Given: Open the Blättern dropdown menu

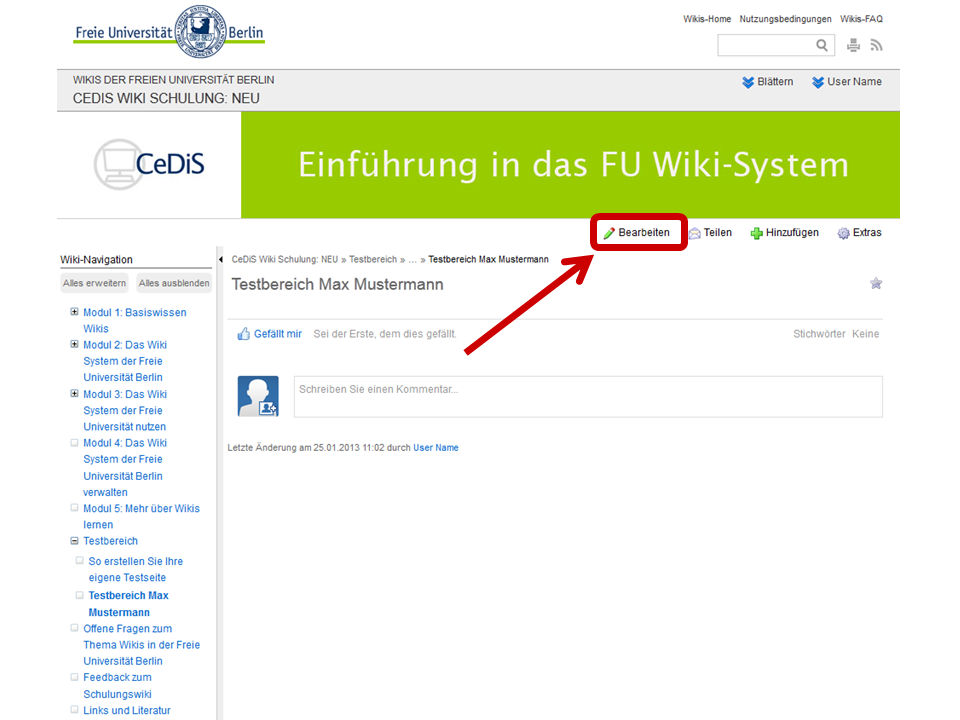Looking at the screenshot, I should click(768, 82).
